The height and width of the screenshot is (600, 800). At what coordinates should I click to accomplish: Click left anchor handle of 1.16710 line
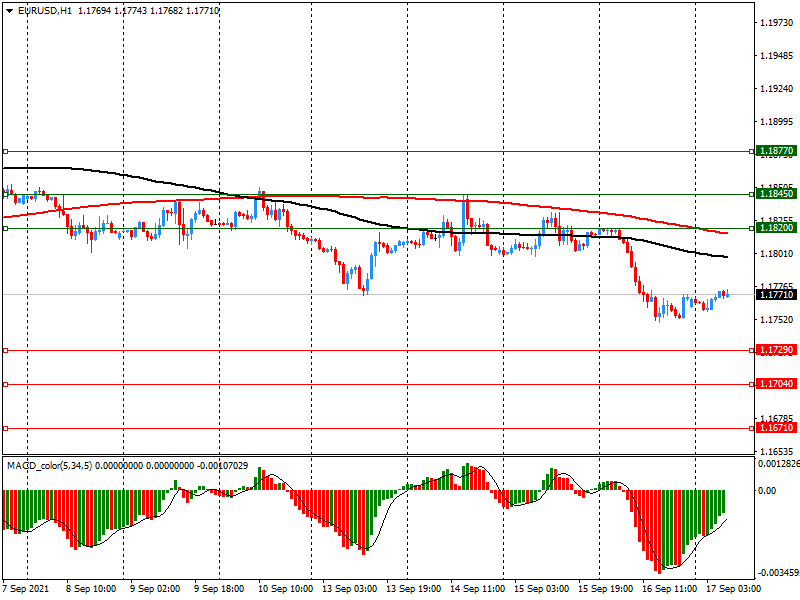point(6,428)
